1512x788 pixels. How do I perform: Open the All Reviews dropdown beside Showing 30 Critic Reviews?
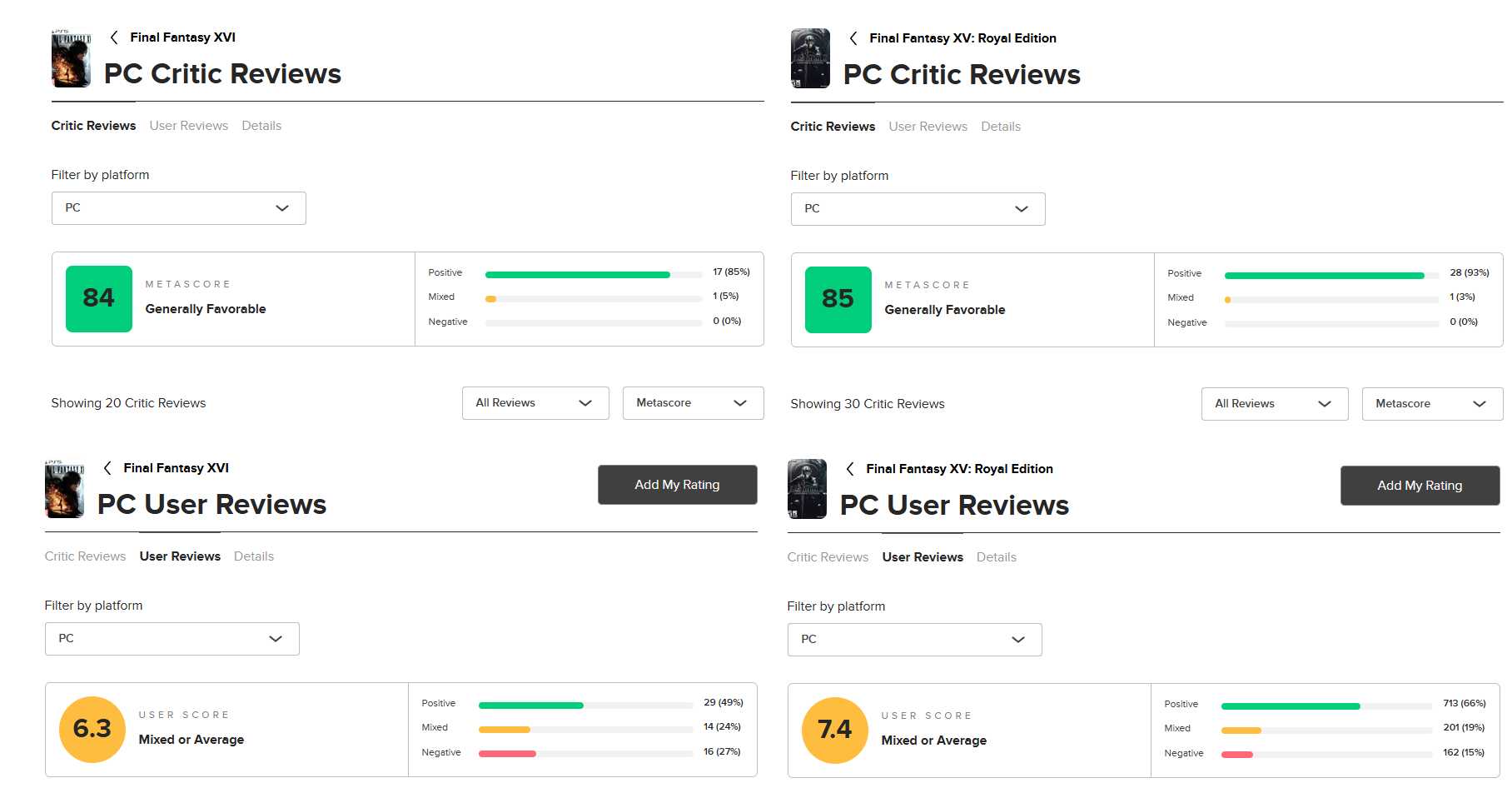pyautogui.click(x=1275, y=404)
